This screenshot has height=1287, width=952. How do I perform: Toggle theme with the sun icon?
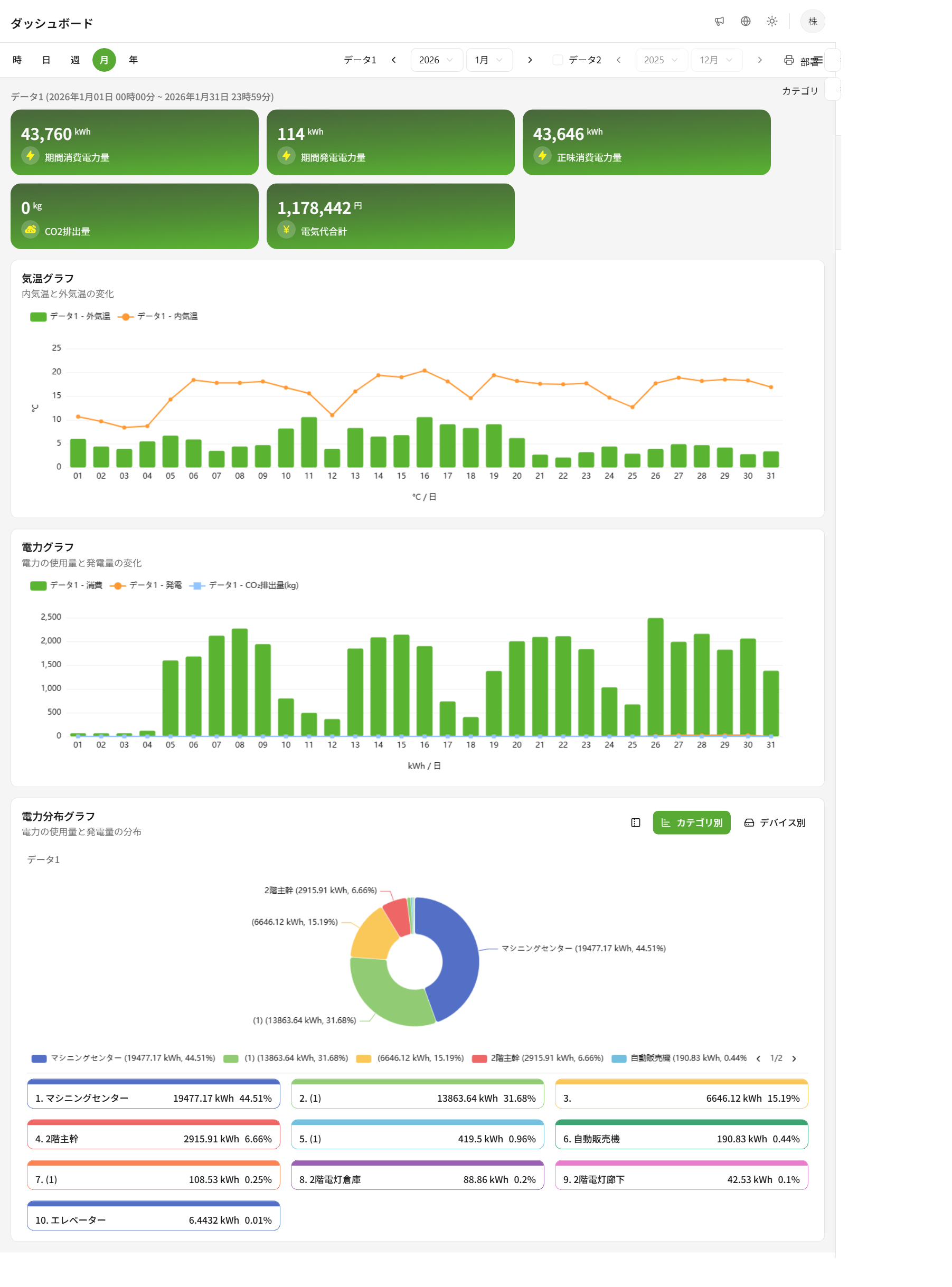[771, 21]
